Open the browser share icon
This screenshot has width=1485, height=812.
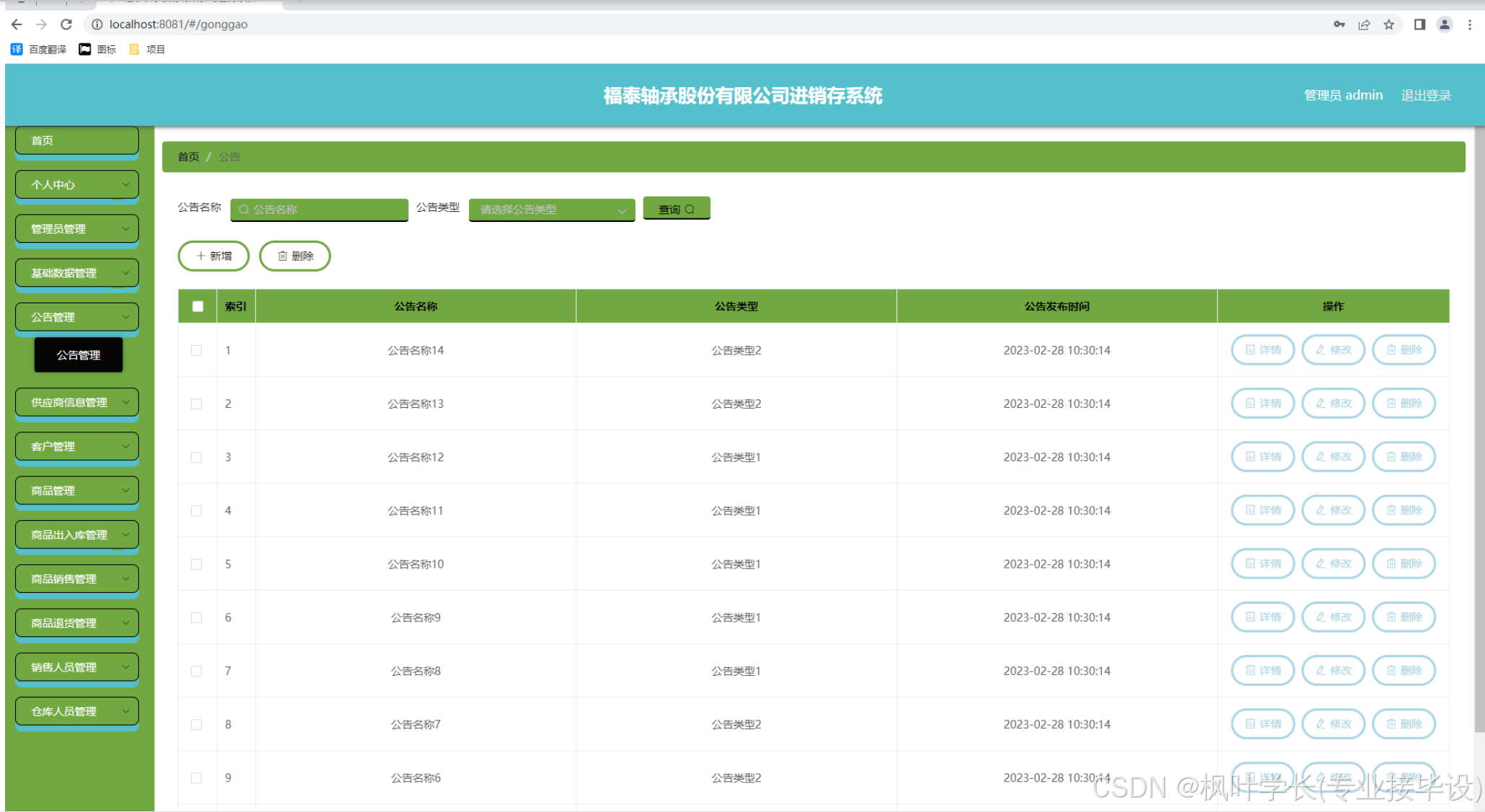(1364, 24)
